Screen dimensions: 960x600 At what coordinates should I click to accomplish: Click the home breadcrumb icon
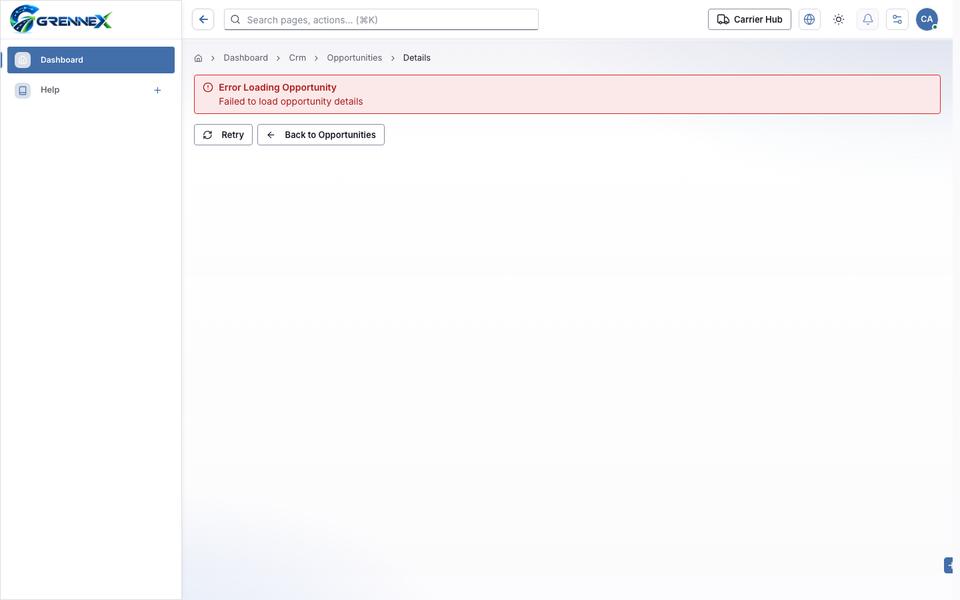pyautogui.click(x=198, y=58)
